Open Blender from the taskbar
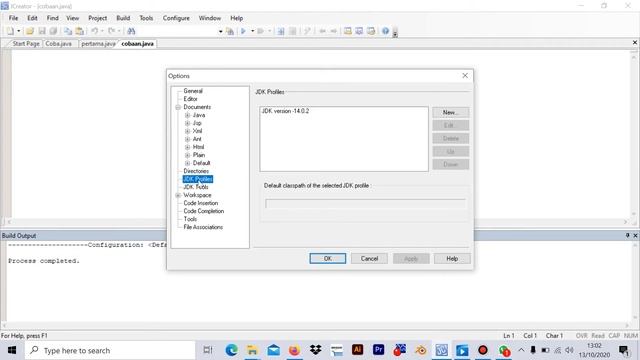Image resolution: width=640 pixels, height=360 pixels. [420, 350]
